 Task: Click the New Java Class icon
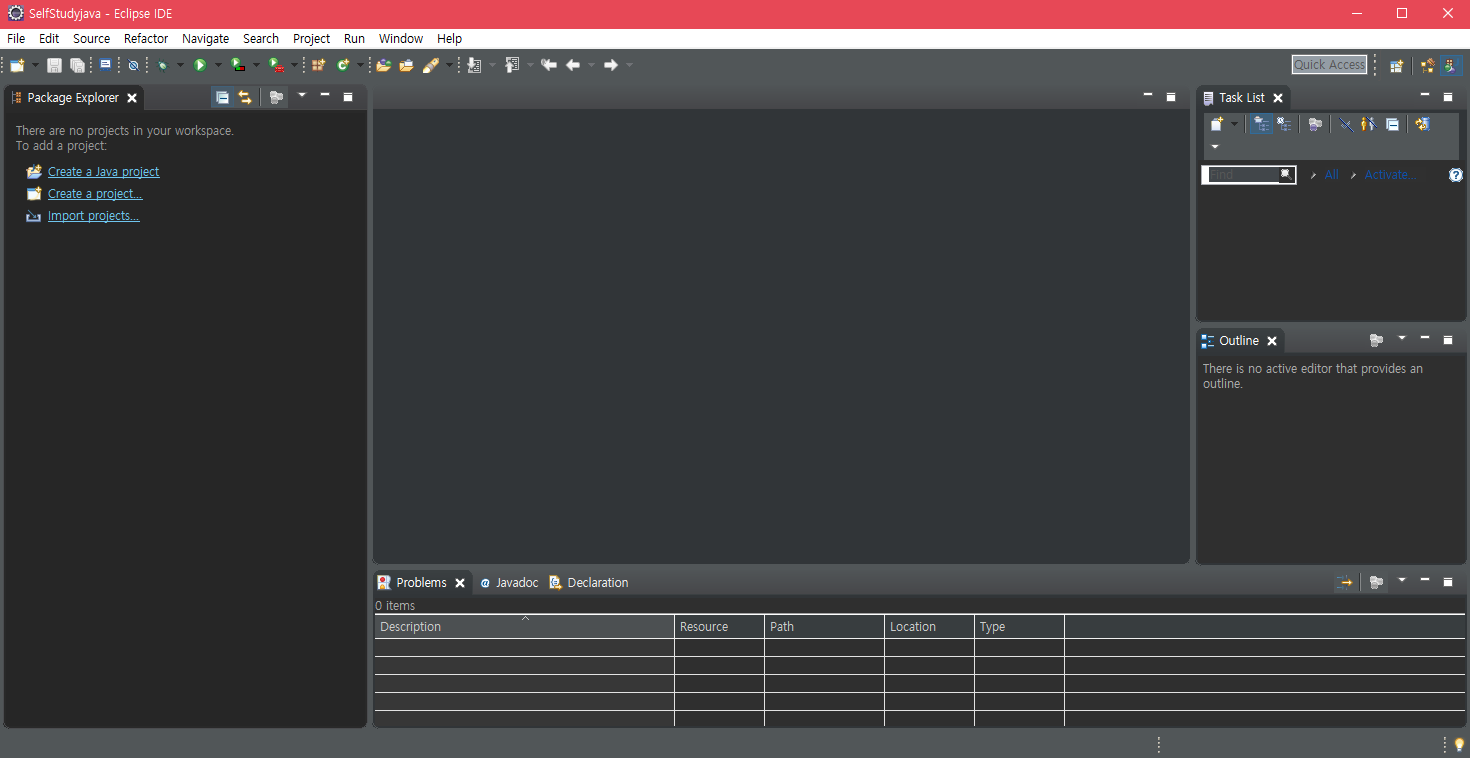tap(343, 65)
